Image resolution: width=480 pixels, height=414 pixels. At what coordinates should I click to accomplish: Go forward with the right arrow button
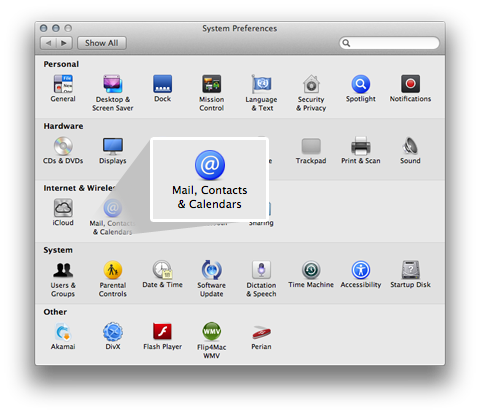64,43
